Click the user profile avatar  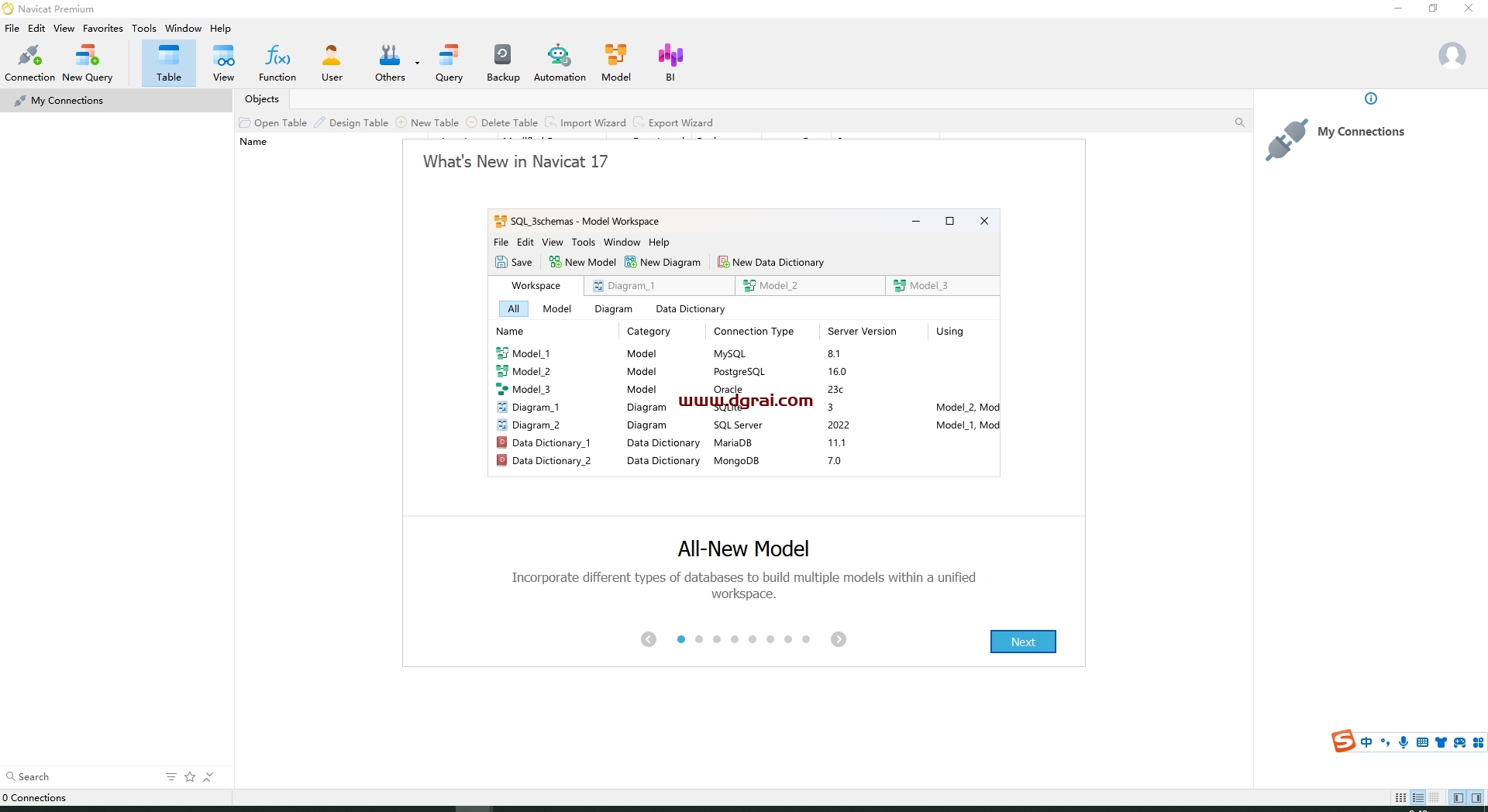pyautogui.click(x=1452, y=56)
